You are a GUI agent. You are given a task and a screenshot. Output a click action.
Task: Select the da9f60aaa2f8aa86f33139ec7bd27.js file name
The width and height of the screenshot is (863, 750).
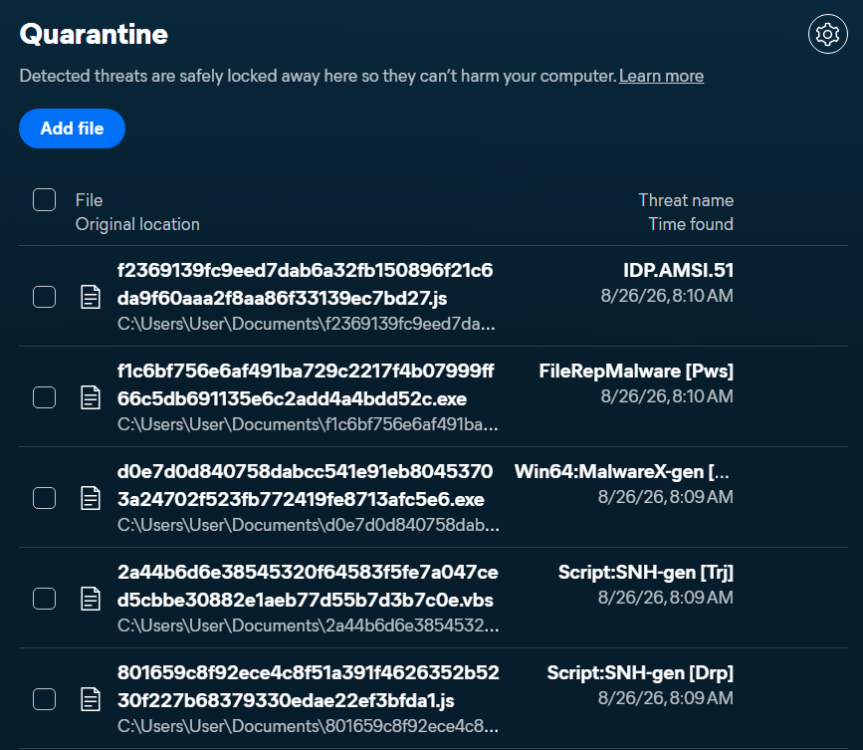282,298
